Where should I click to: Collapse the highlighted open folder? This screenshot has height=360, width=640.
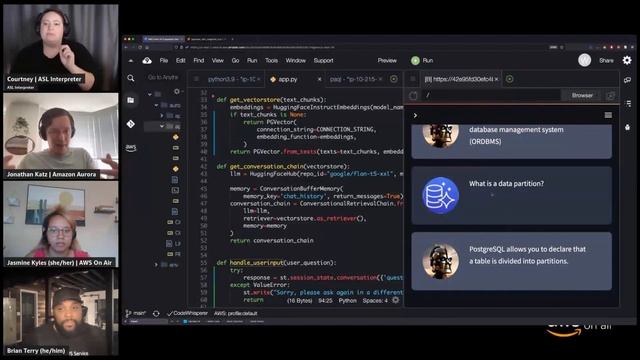(162, 127)
